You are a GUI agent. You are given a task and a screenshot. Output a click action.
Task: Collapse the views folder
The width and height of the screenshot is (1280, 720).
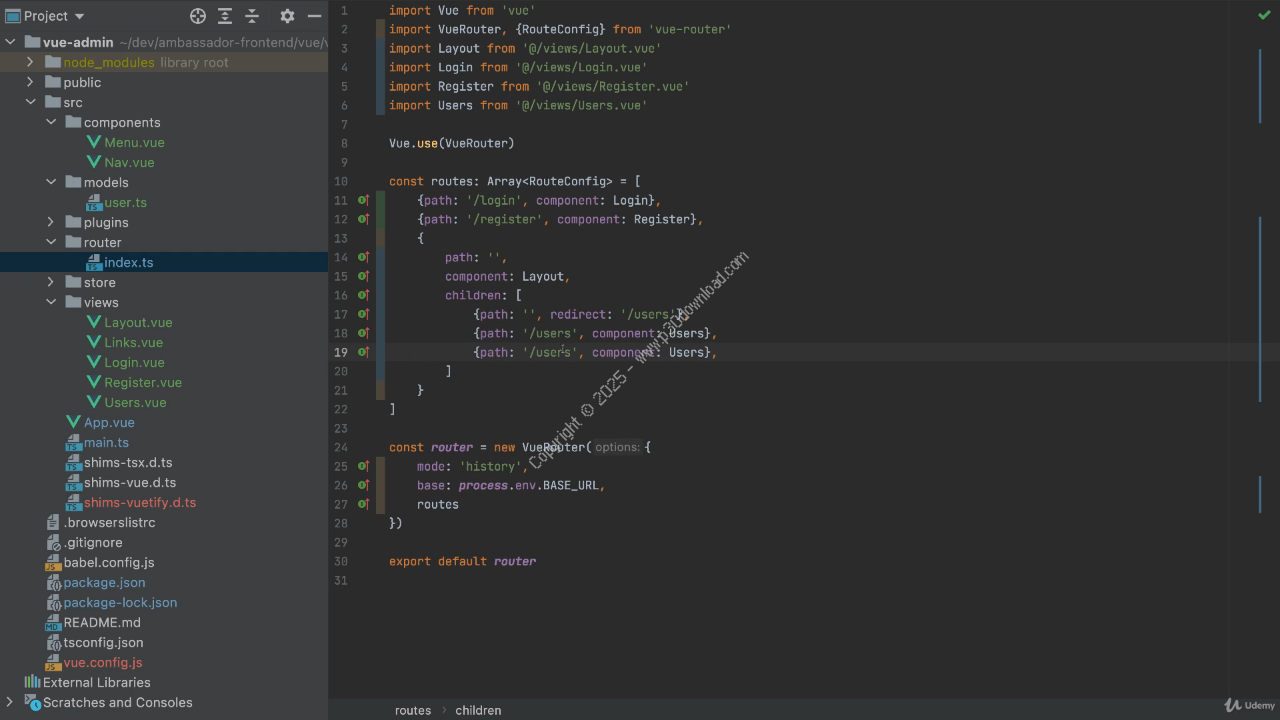(x=51, y=302)
